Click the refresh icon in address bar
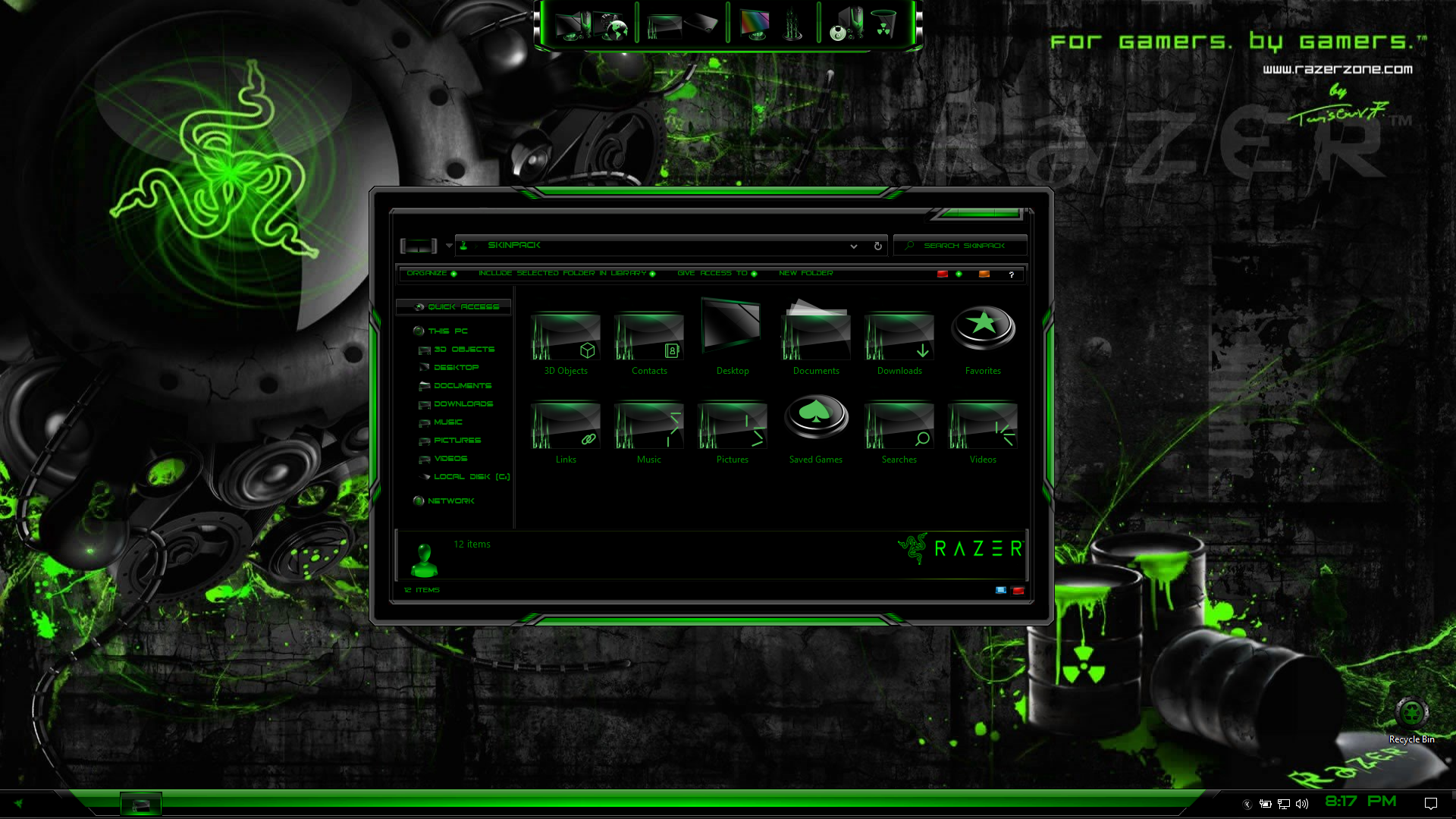 click(878, 246)
